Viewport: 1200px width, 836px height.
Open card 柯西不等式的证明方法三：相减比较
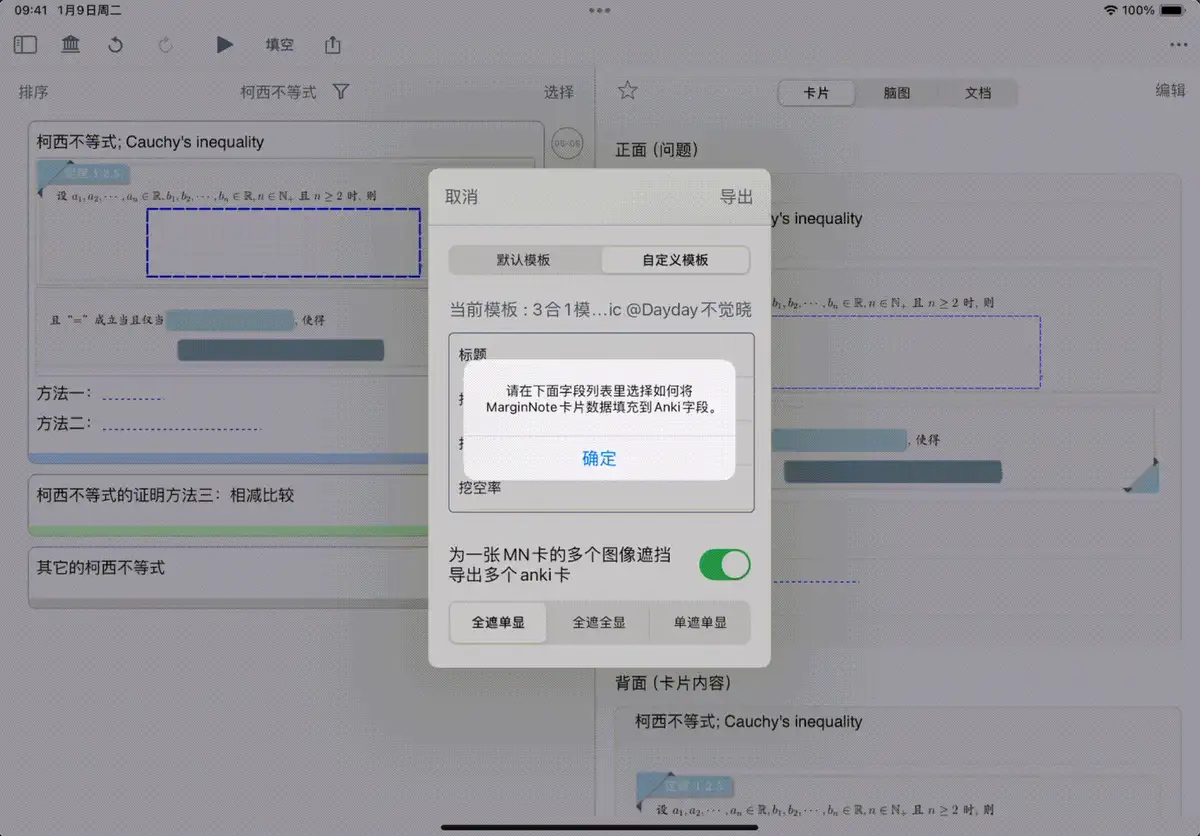pos(230,504)
